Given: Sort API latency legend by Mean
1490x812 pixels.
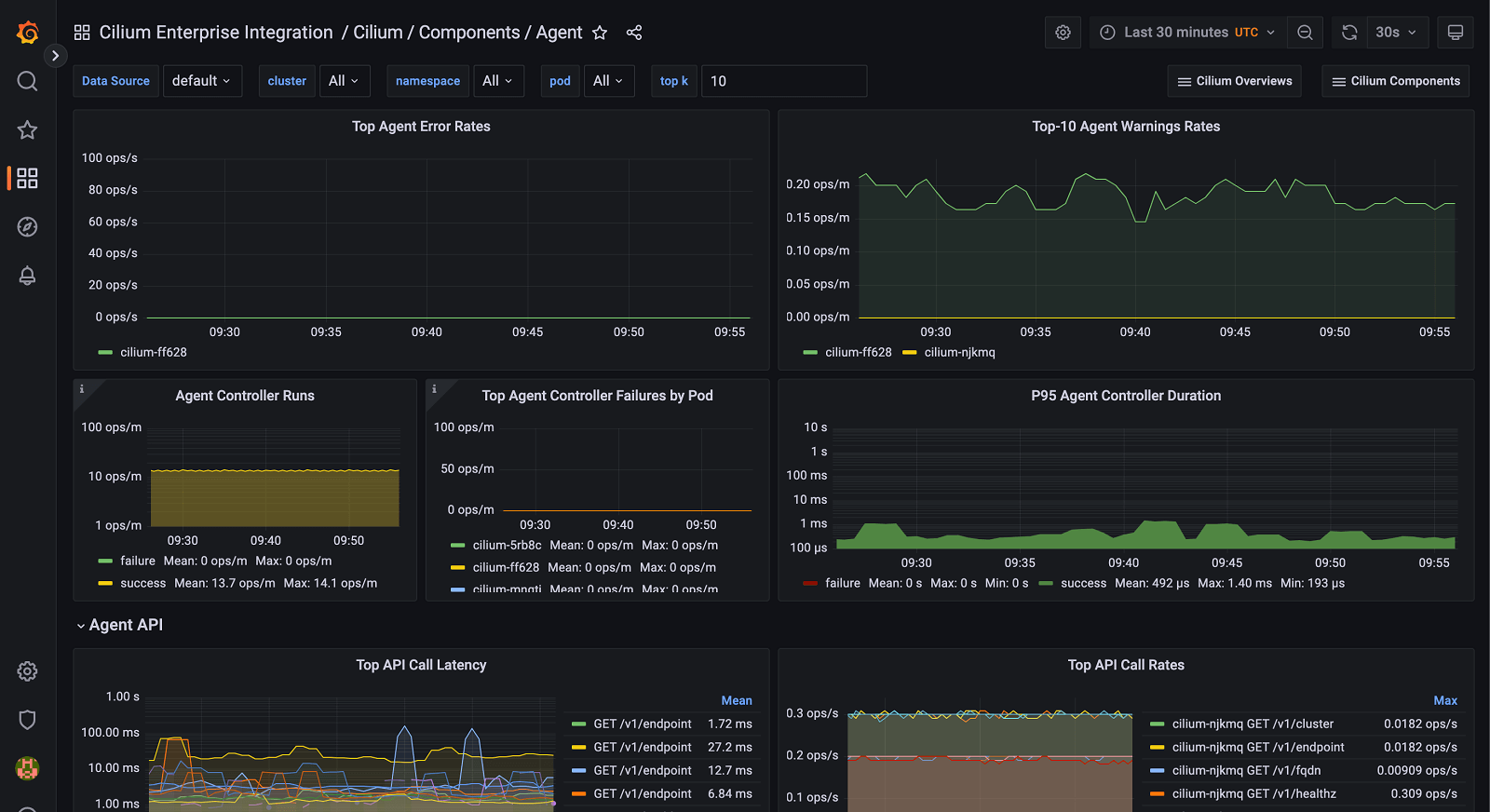Looking at the screenshot, I should [x=736, y=700].
